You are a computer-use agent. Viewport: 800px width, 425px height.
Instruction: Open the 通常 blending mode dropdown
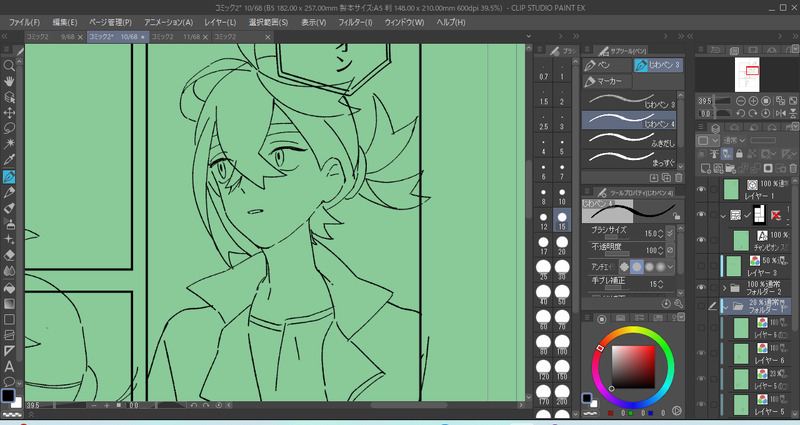pos(734,140)
